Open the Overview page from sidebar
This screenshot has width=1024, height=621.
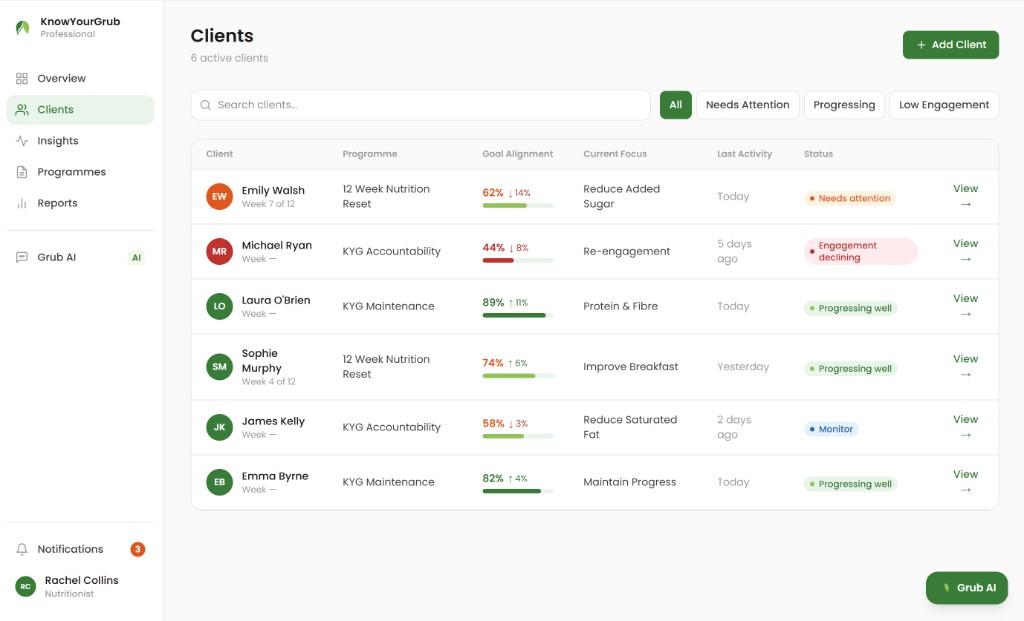click(x=80, y=78)
